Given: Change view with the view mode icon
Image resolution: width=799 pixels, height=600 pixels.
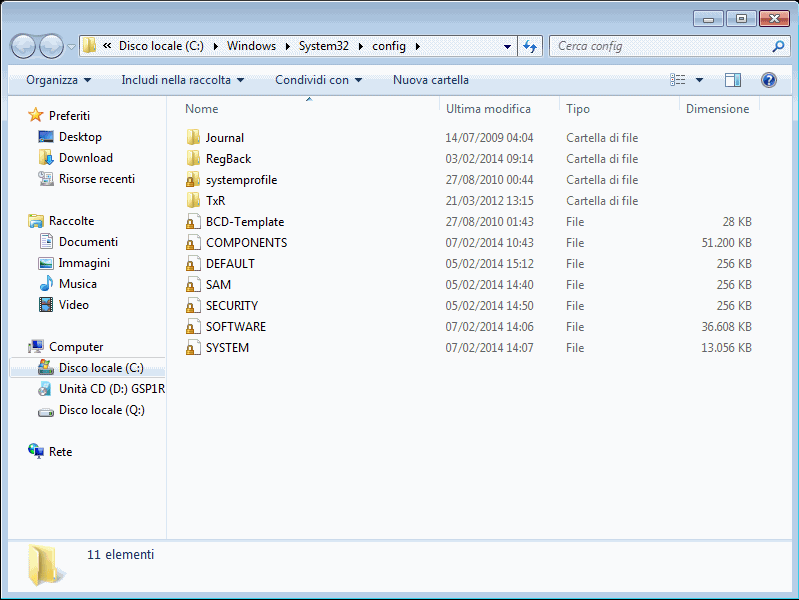Looking at the screenshot, I should click(x=677, y=80).
